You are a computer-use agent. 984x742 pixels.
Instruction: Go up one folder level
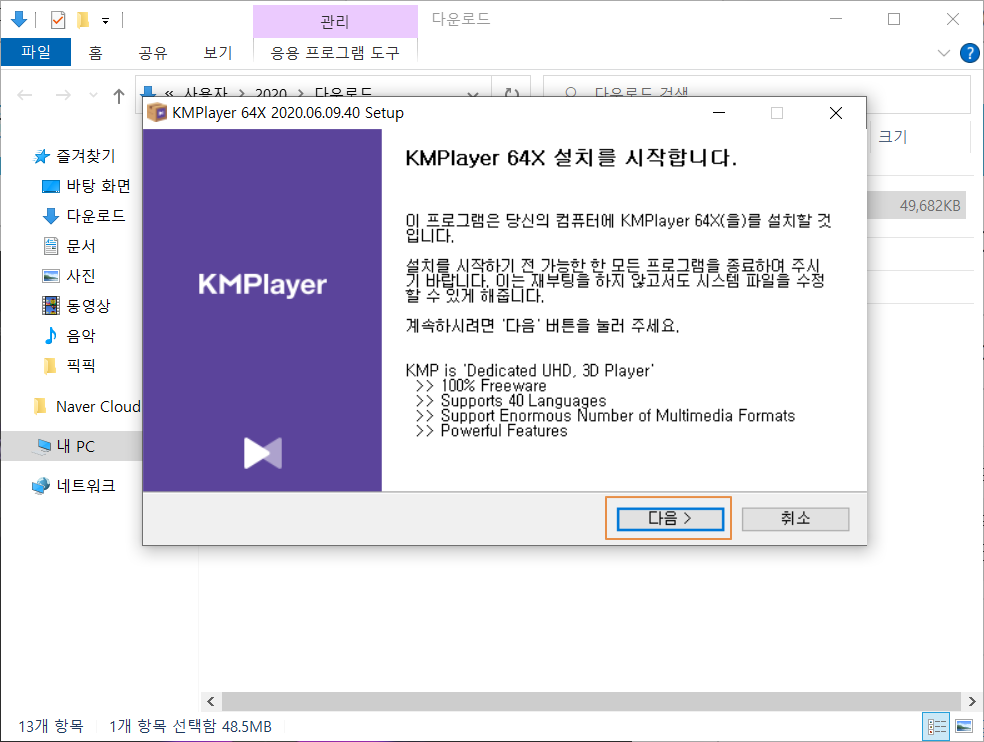(119, 96)
